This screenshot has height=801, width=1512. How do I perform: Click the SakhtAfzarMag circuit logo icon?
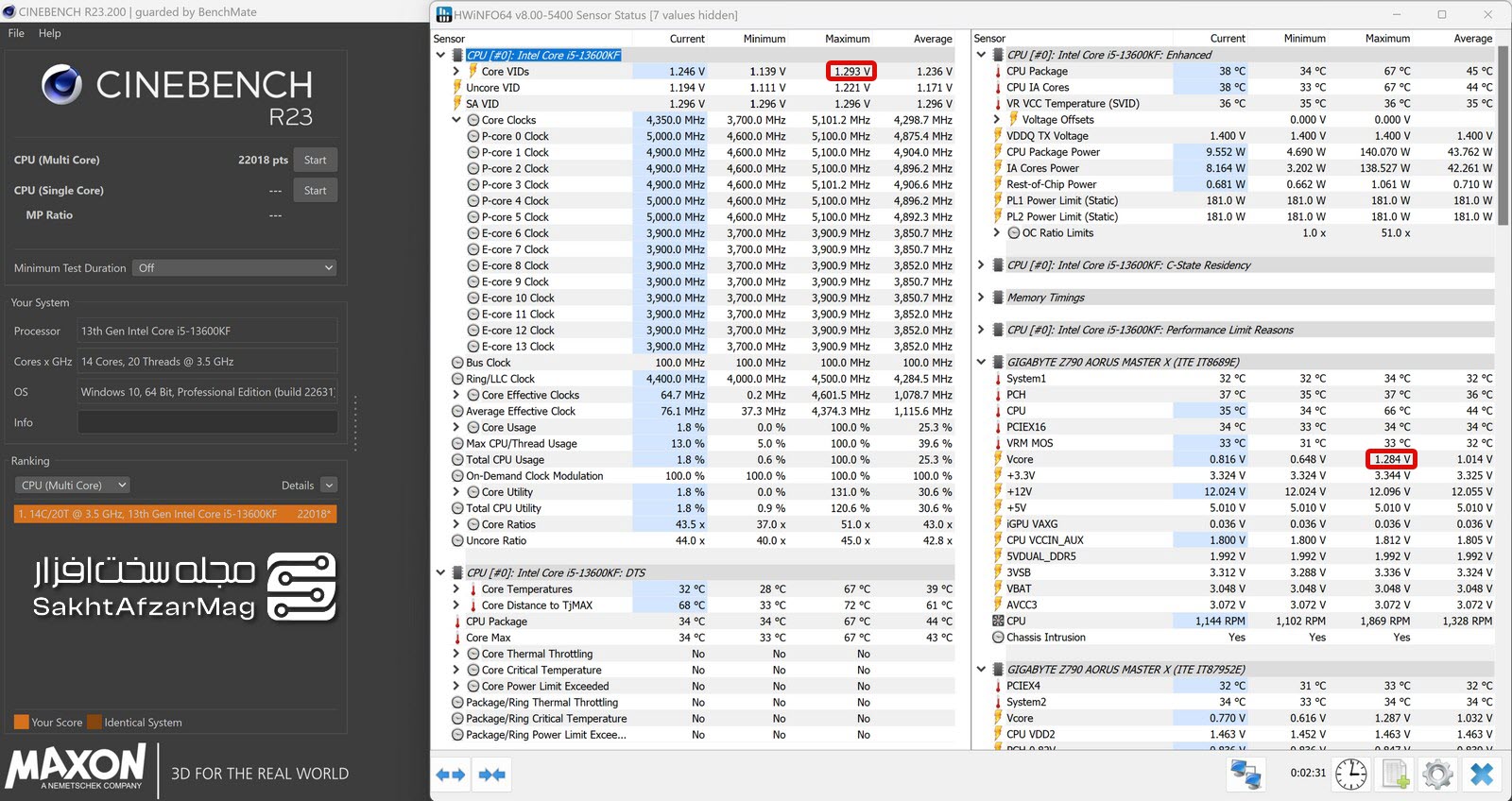coord(301,587)
